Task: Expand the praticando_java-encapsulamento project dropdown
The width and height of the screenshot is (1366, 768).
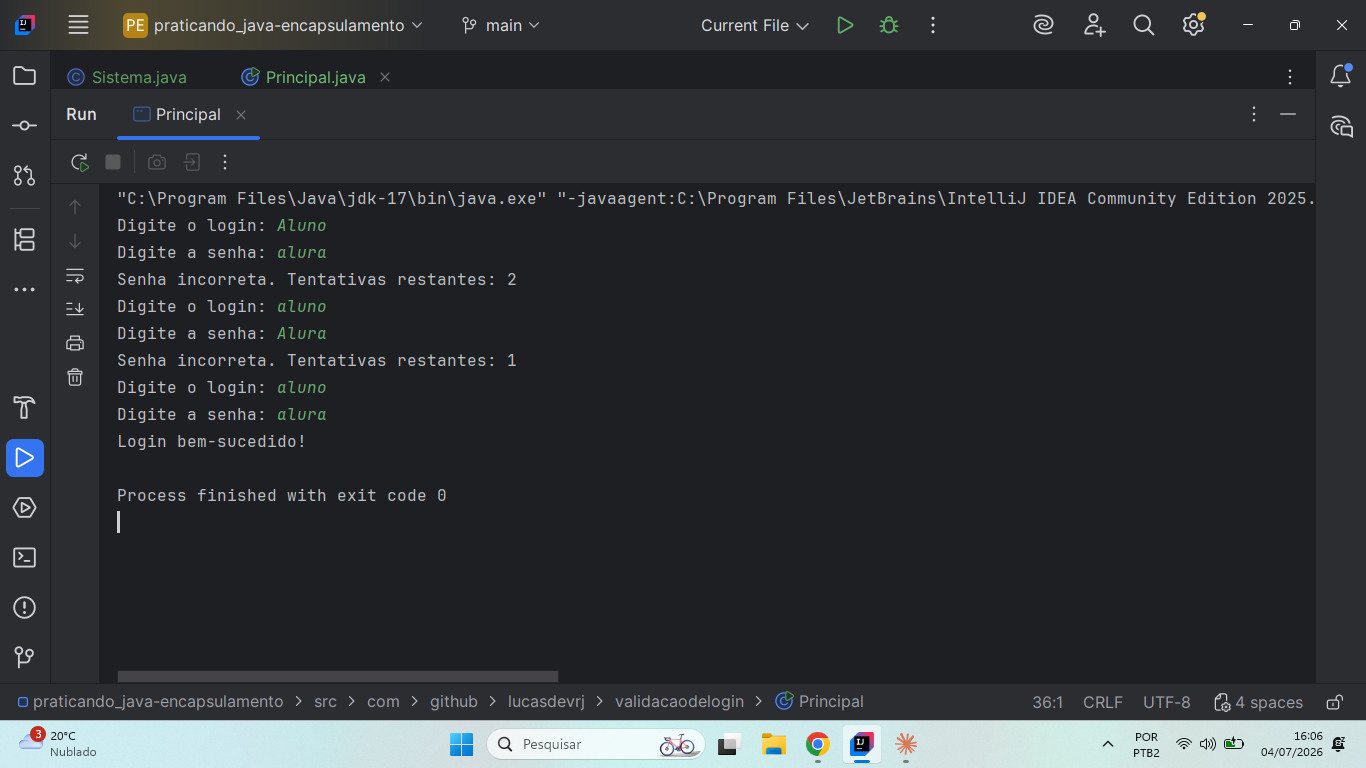Action: click(x=273, y=25)
